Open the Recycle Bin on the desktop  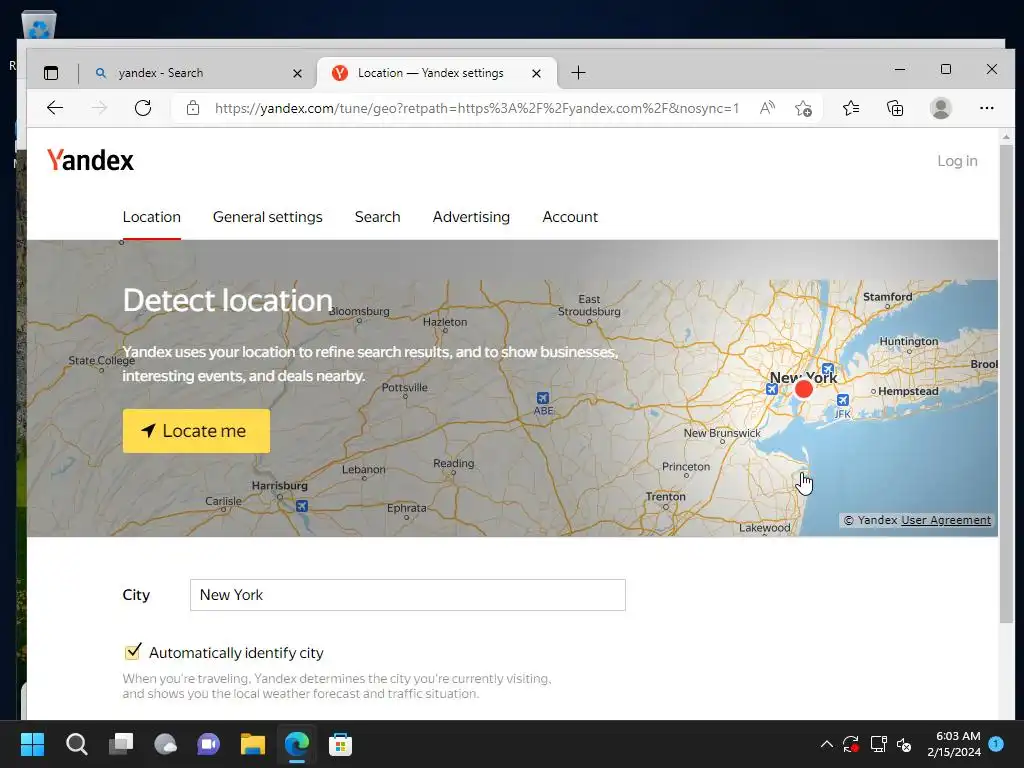pyautogui.click(x=39, y=25)
